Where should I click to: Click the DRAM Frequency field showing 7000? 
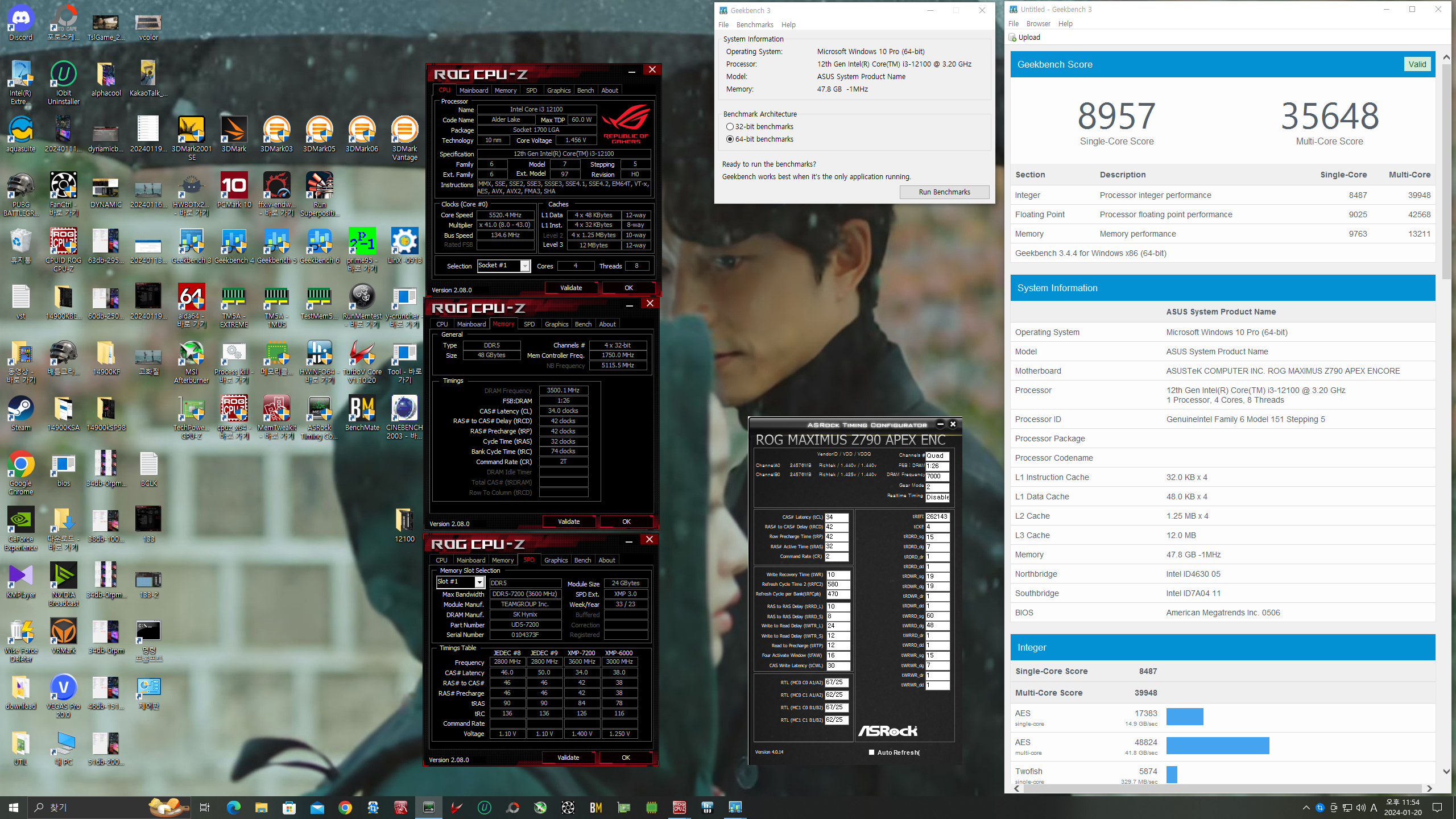pos(937,476)
